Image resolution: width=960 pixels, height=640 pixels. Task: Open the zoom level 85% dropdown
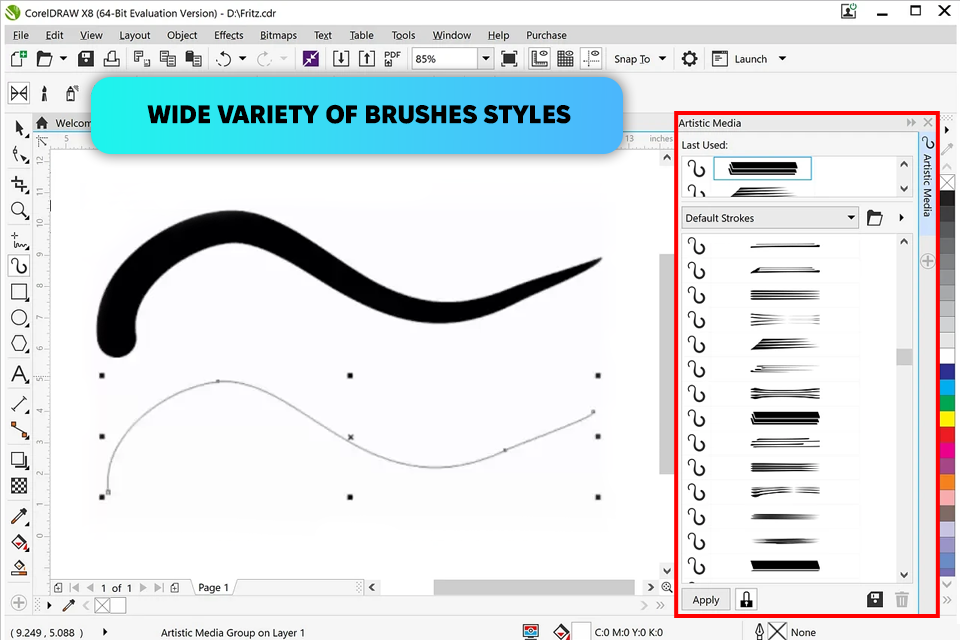(x=486, y=59)
